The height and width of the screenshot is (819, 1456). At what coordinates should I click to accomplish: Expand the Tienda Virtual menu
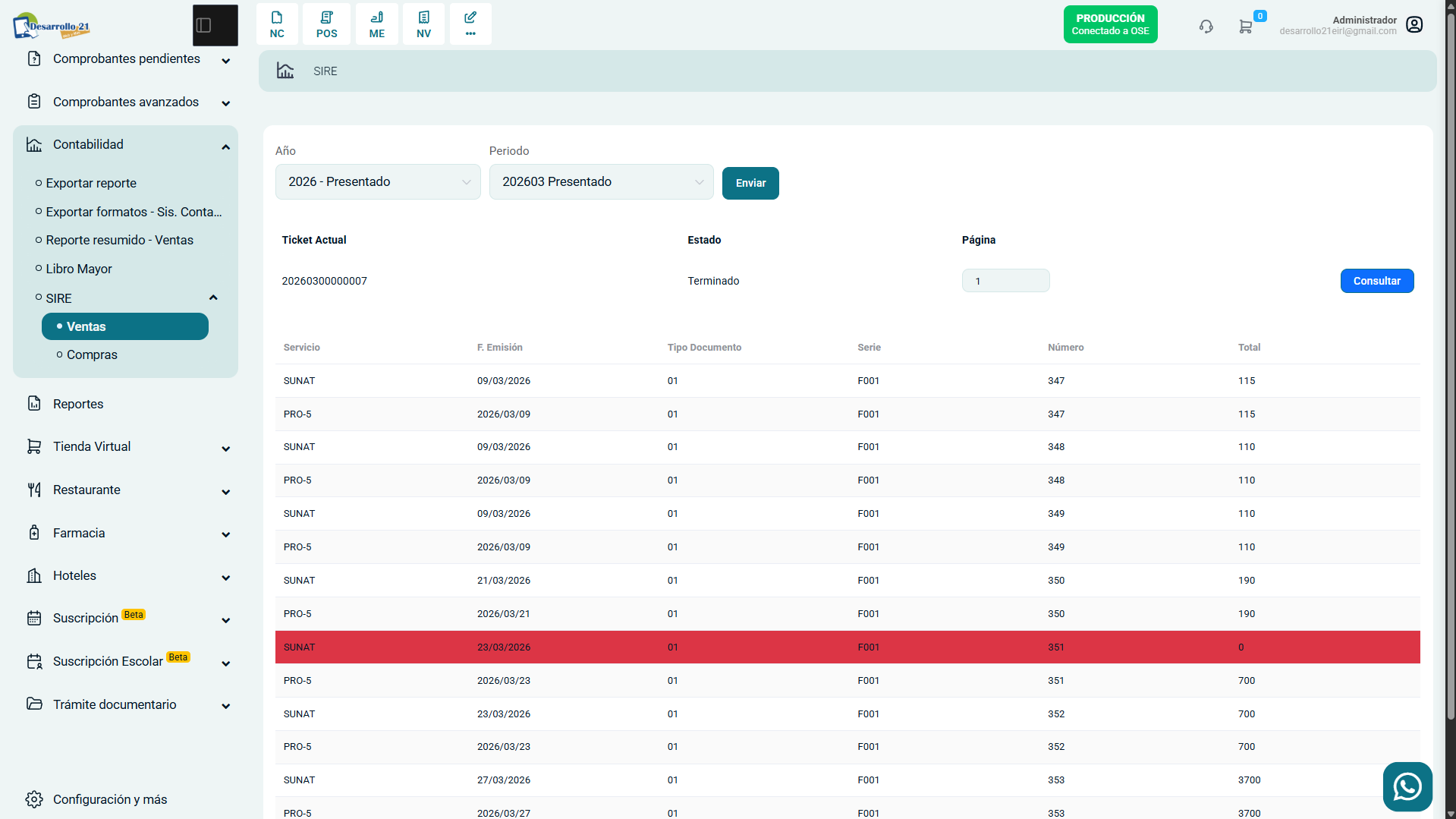tap(126, 447)
